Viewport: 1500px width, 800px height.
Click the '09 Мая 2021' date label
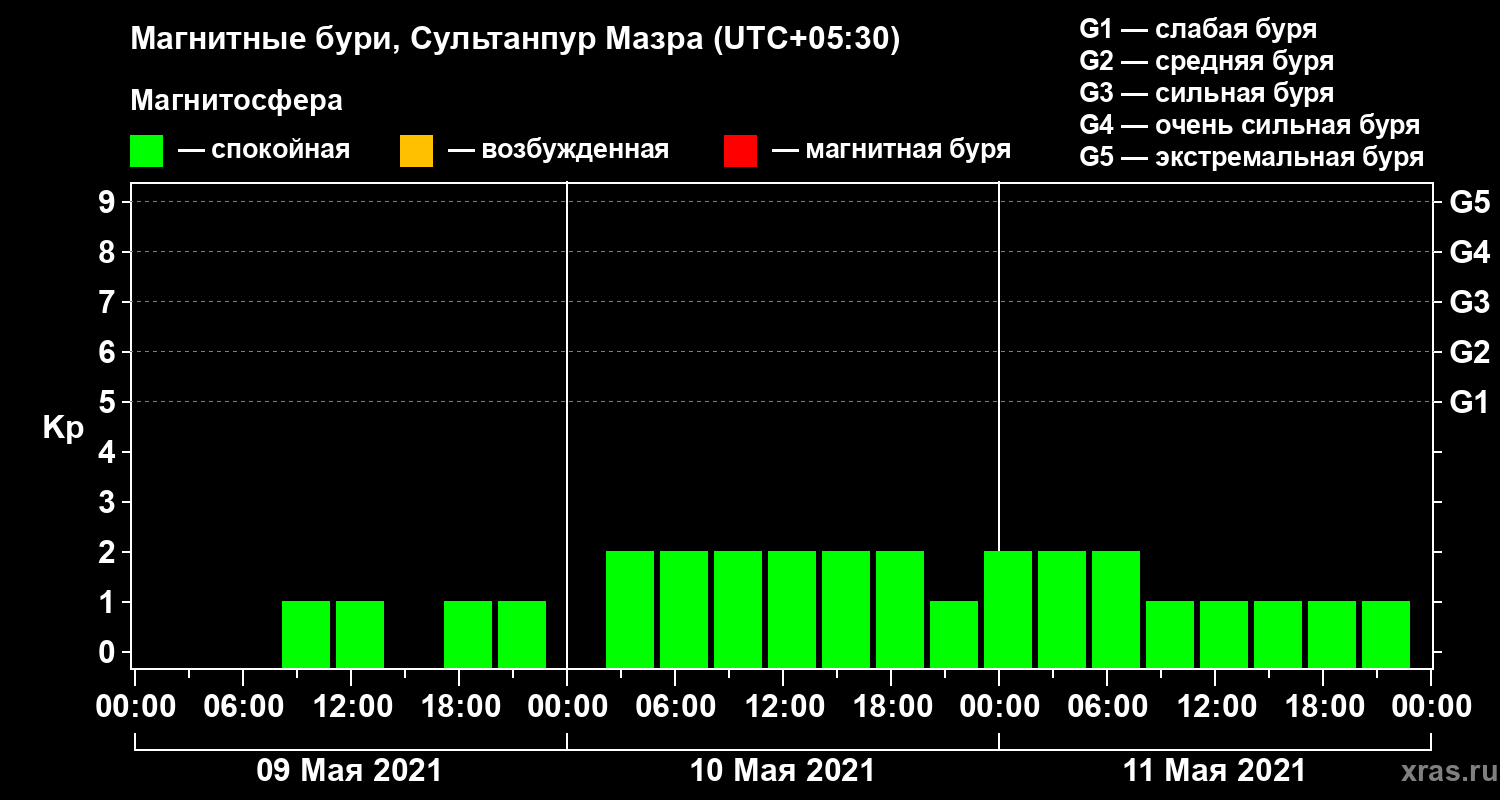(x=349, y=771)
